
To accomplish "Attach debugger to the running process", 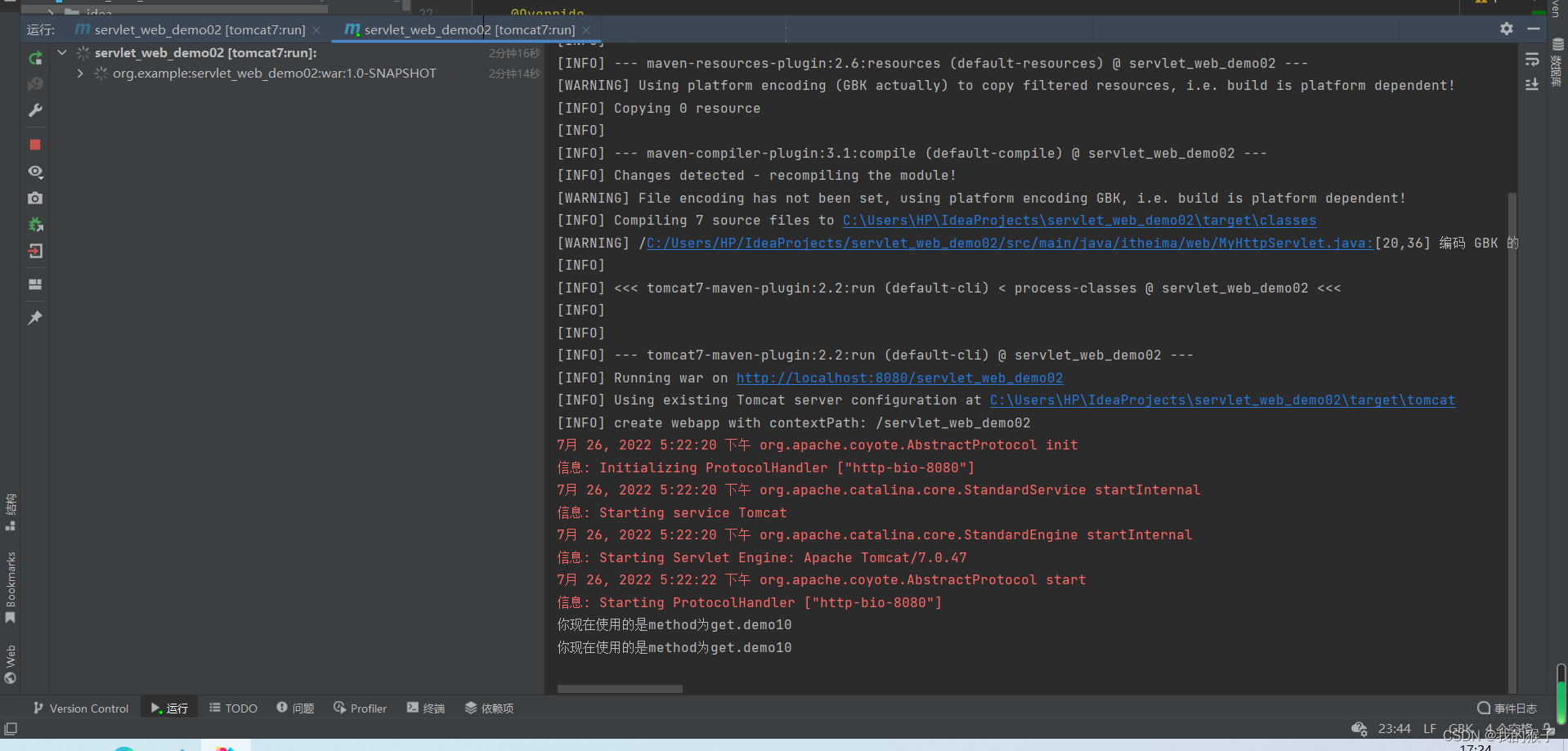I will pyautogui.click(x=35, y=225).
